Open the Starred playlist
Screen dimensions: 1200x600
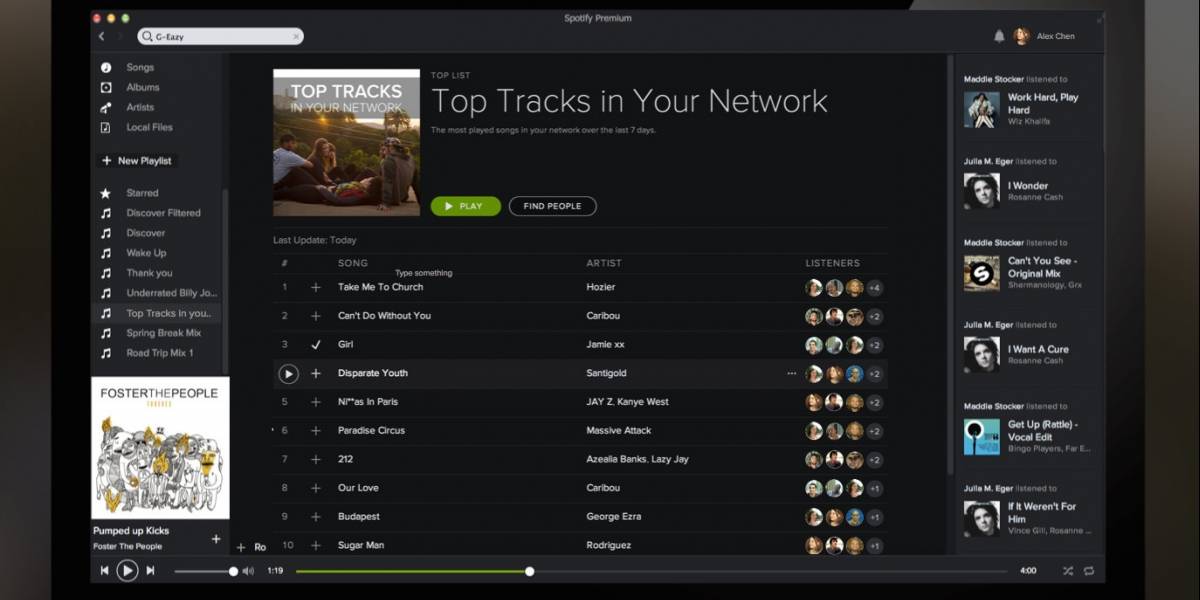(142, 193)
